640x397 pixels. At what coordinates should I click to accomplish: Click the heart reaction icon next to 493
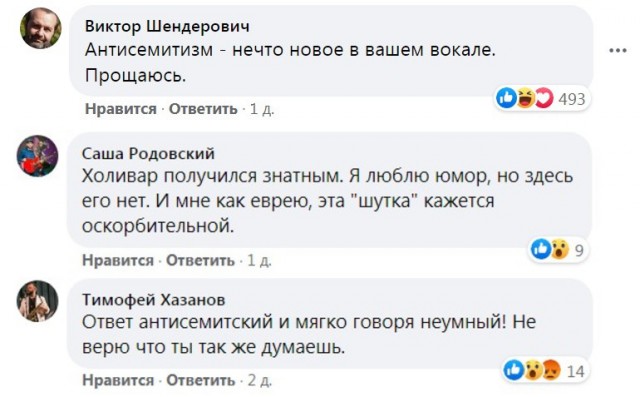(544, 98)
